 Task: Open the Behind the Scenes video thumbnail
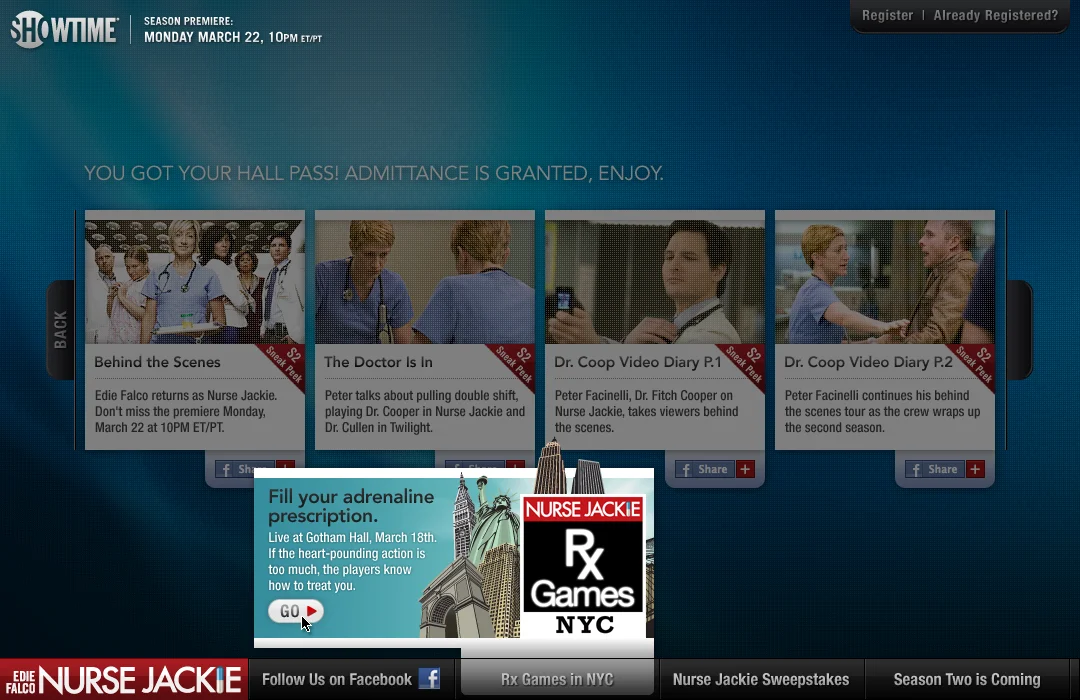click(194, 282)
